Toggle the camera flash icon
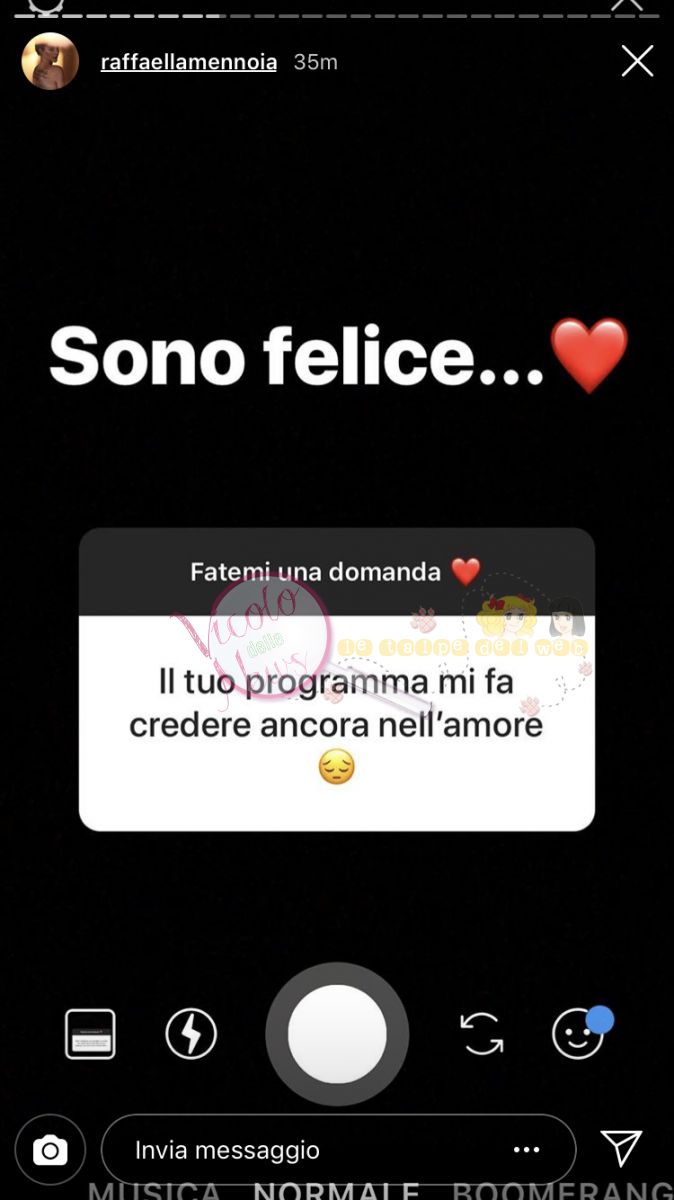The width and height of the screenshot is (674, 1200). coord(191,1034)
